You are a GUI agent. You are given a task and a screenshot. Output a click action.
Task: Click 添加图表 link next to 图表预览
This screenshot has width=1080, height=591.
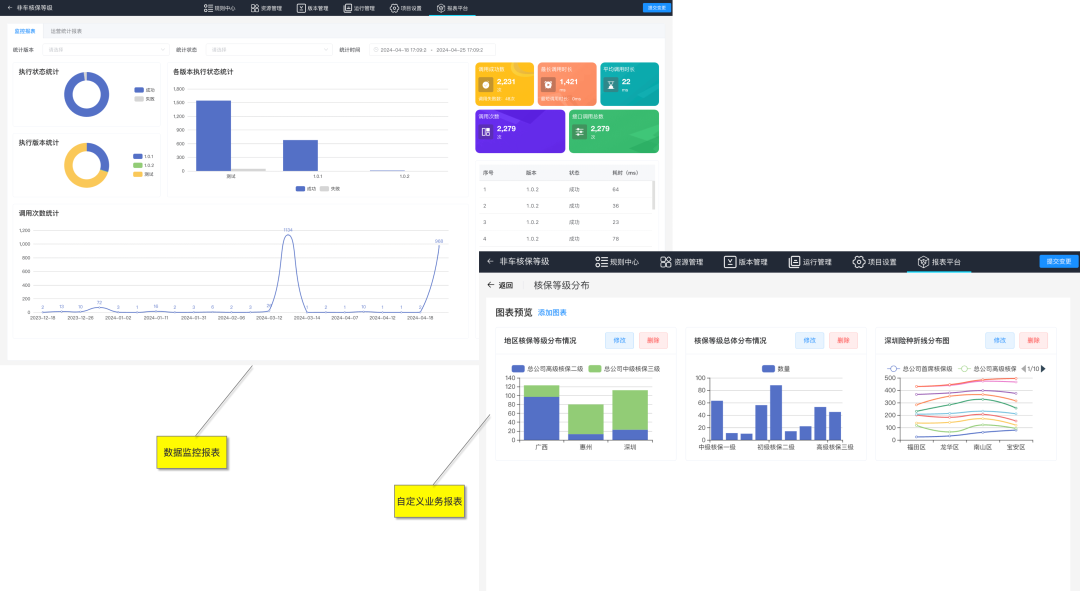pyautogui.click(x=552, y=313)
